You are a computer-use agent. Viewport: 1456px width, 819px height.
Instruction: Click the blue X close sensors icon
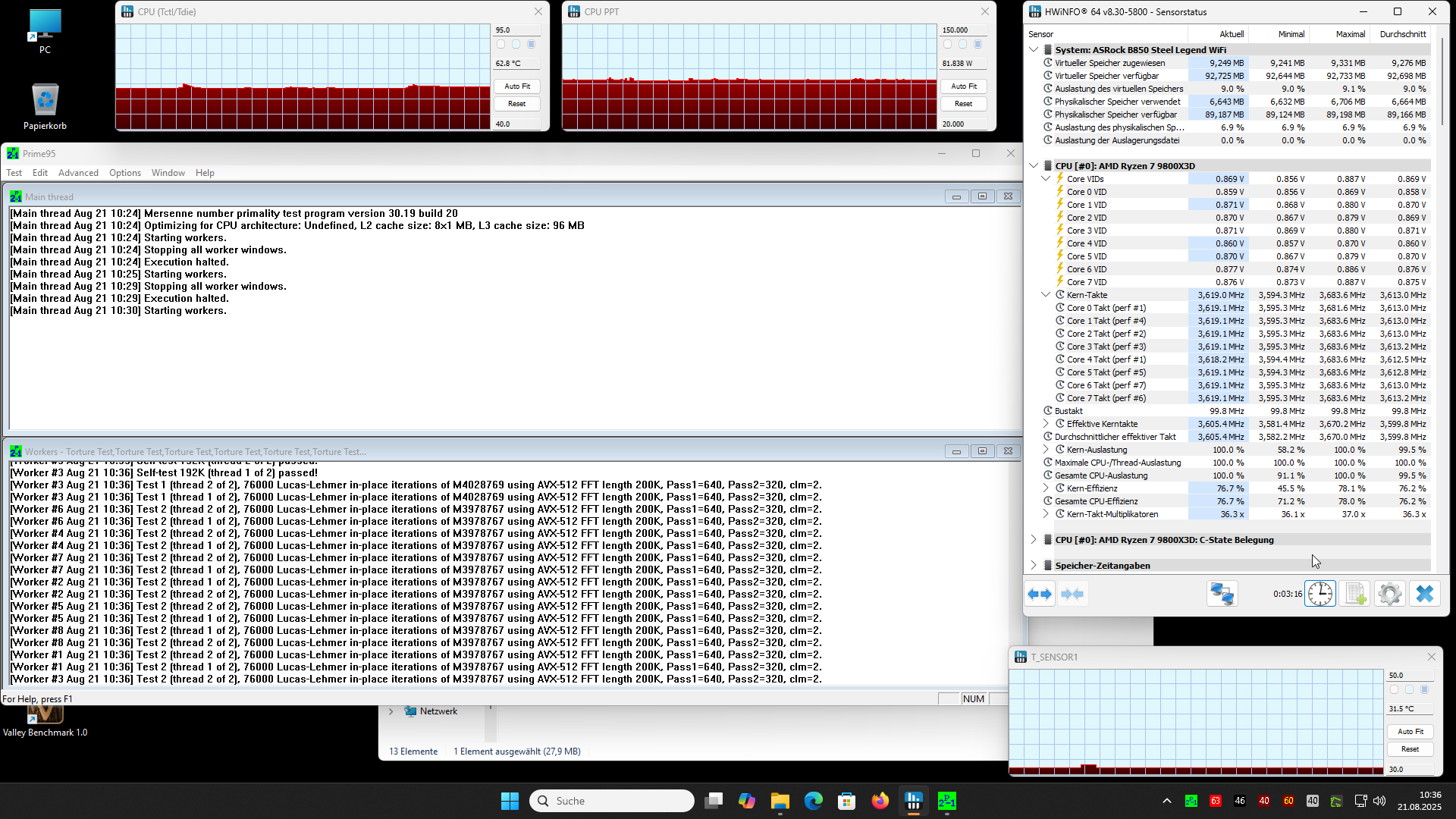(x=1424, y=594)
